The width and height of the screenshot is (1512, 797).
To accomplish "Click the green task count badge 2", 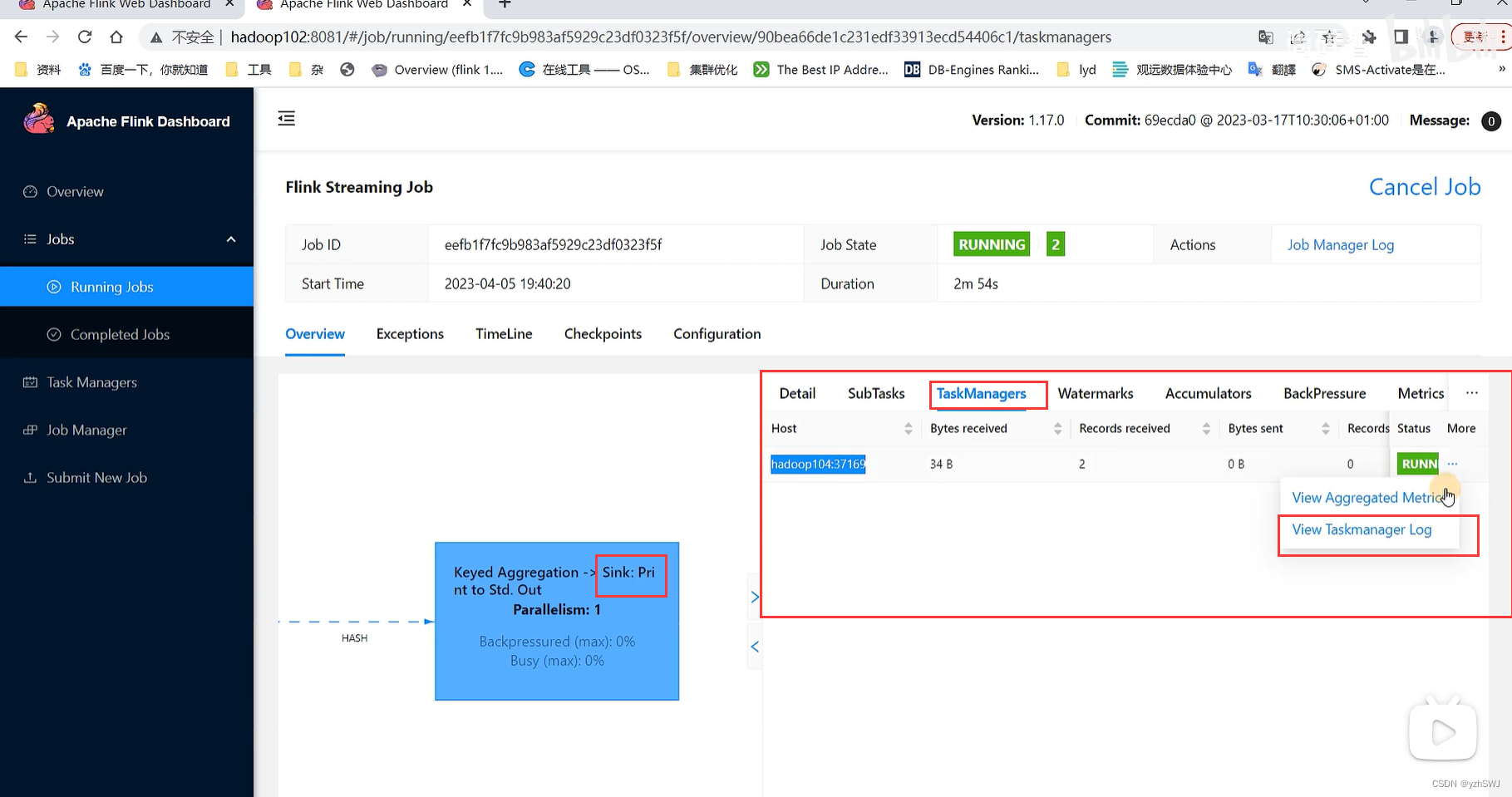I will pos(1056,244).
